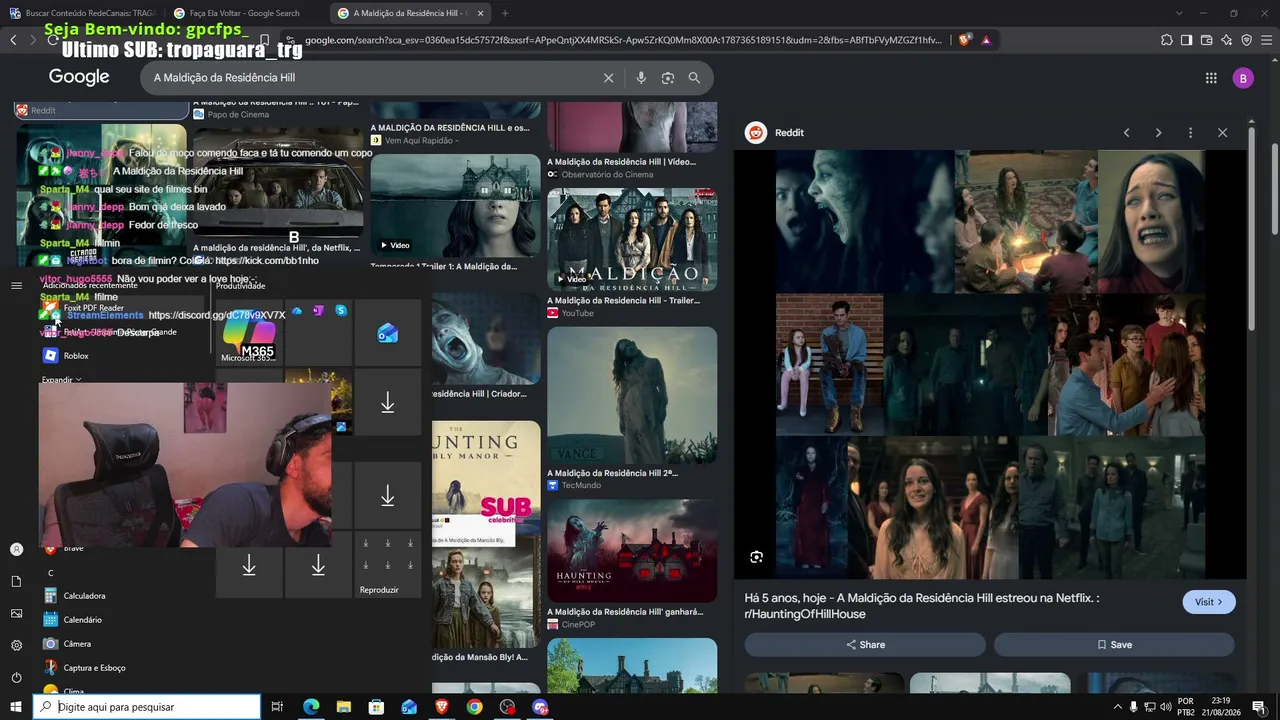Open the Brave main menu

pos(1266,40)
